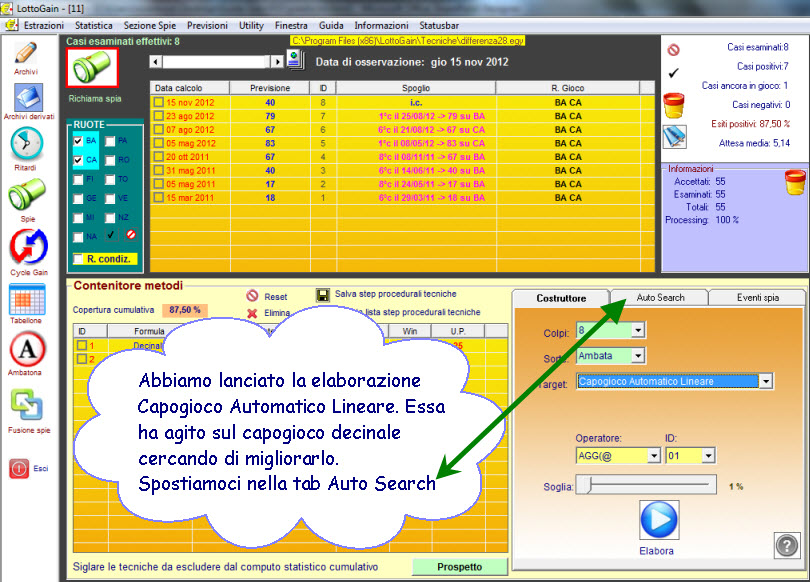This screenshot has height=582, width=810.
Task: Open the question mark help icon
Action: click(787, 545)
